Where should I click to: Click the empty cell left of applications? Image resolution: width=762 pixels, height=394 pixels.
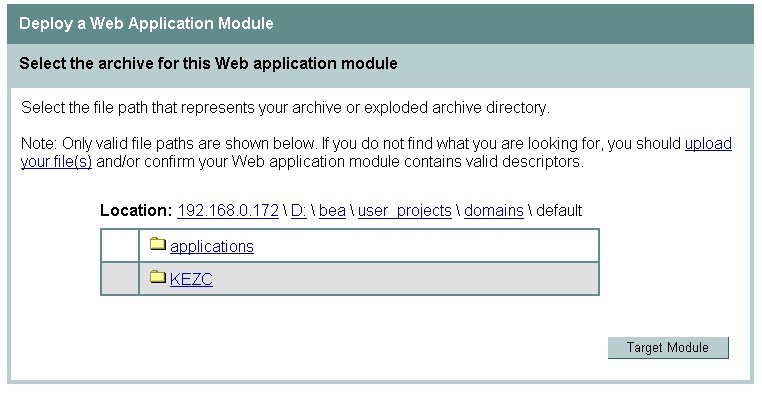click(120, 246)
